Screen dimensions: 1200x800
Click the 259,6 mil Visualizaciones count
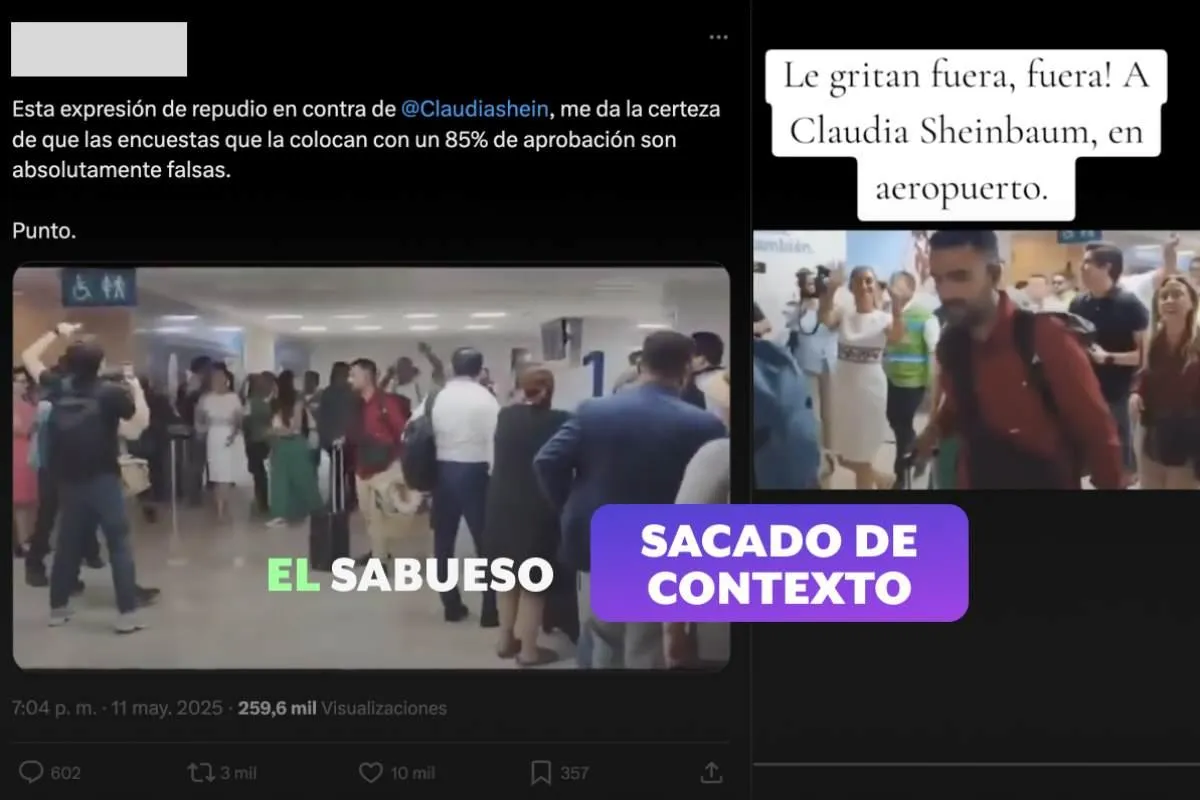tap(343, 708)
